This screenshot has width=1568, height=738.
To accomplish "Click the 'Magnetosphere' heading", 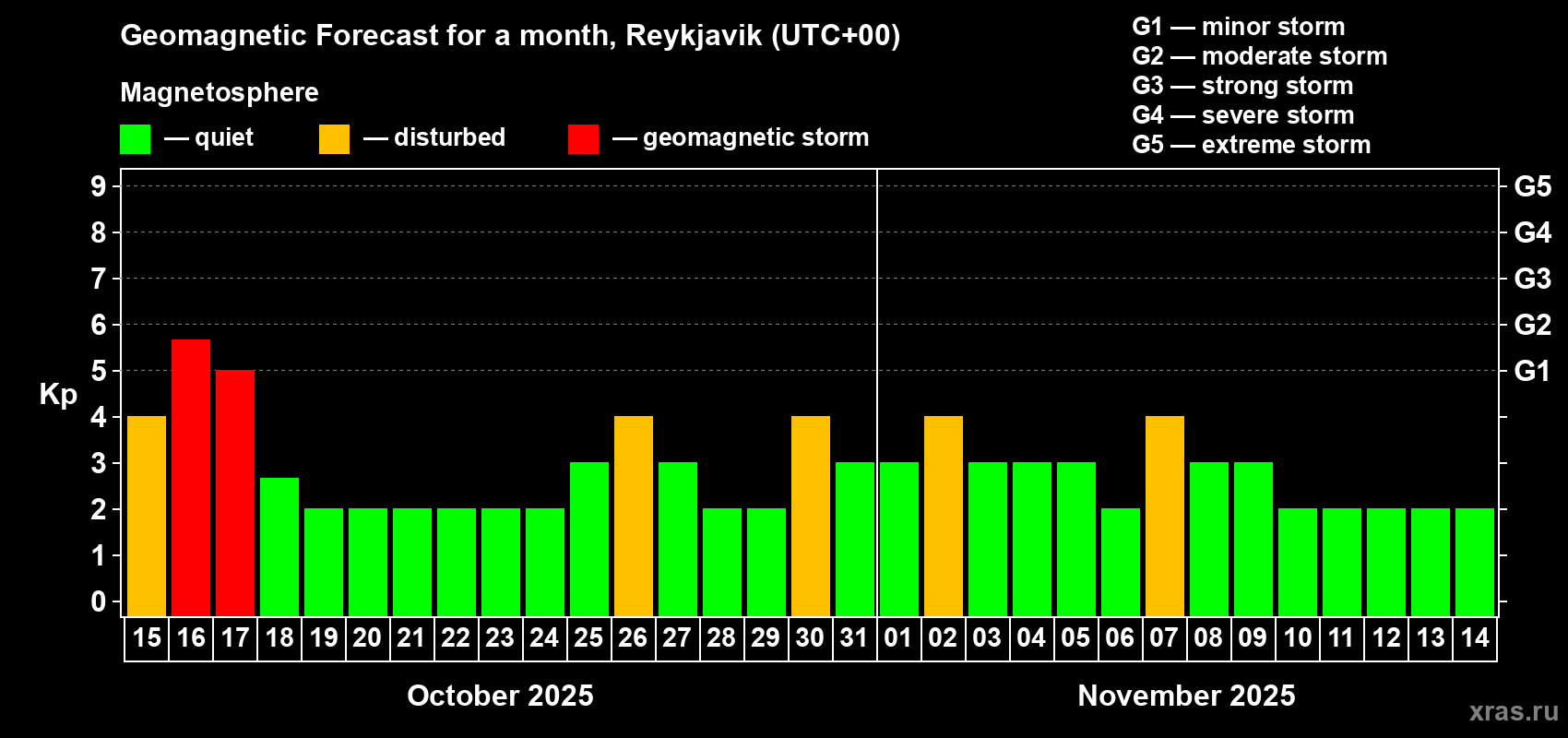I will tap(220, 92).
